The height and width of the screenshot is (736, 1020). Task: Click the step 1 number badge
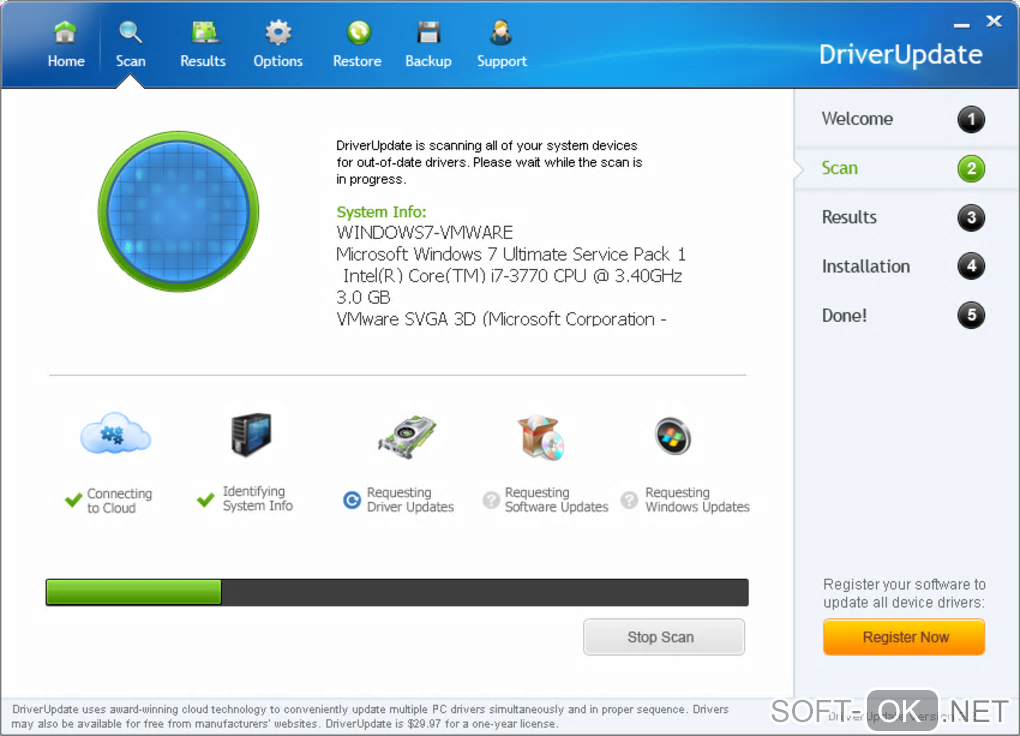tap(971, 119)
